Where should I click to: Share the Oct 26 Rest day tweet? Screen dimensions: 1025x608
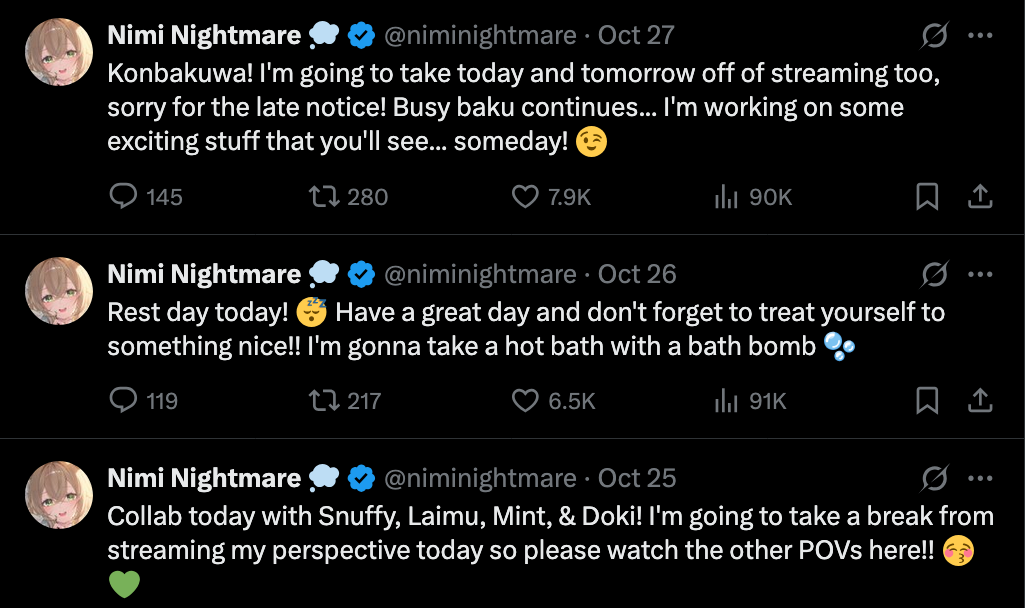(x=980, y=401)
